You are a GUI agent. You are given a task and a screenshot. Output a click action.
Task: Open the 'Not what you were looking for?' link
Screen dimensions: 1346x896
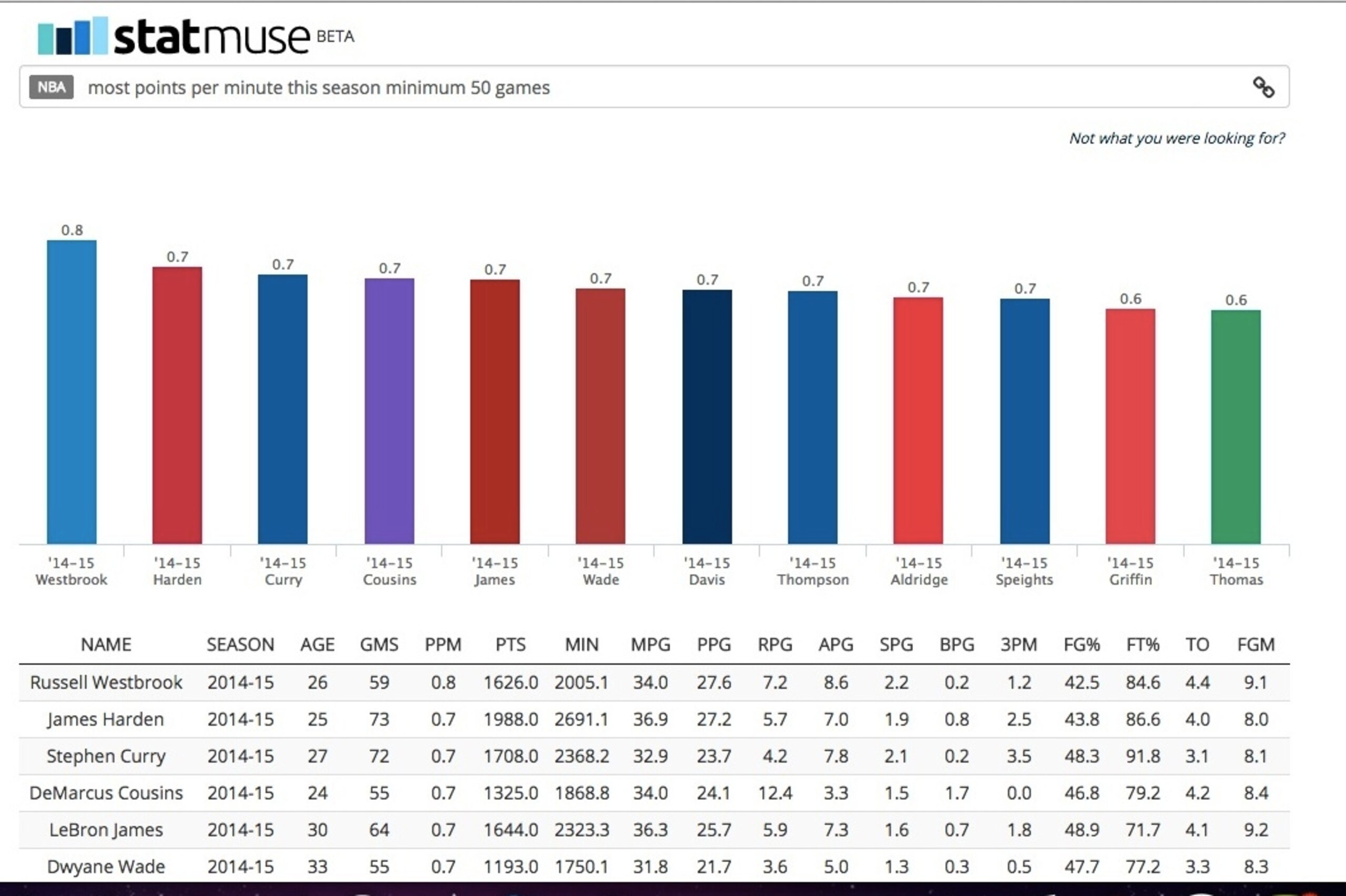(1177, 138)
